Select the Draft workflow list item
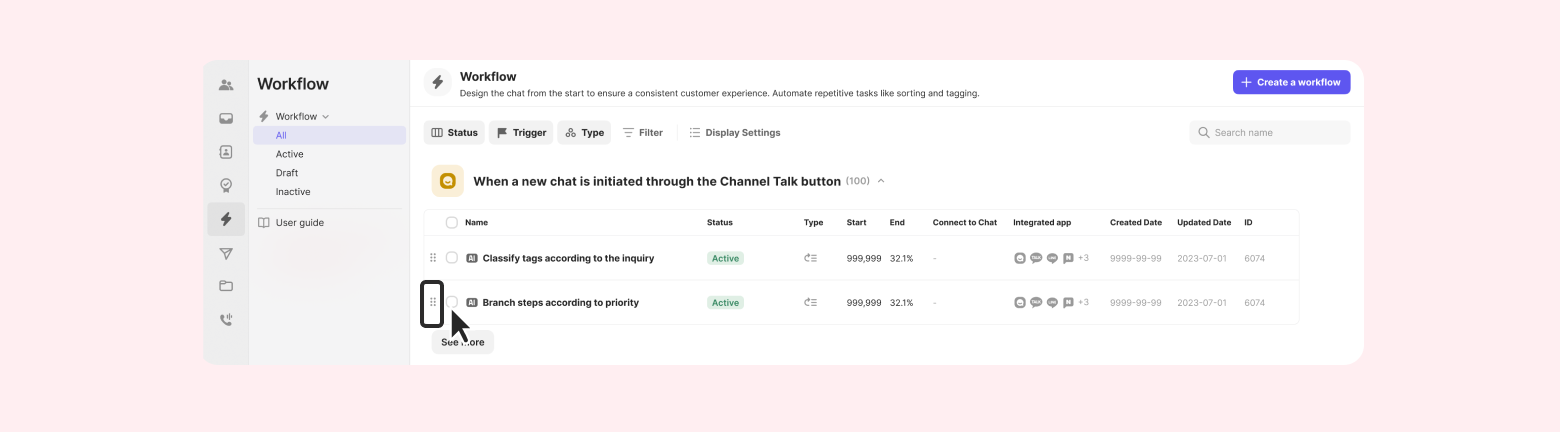Viewport: 1560px width, 432px height. (287, 173)
